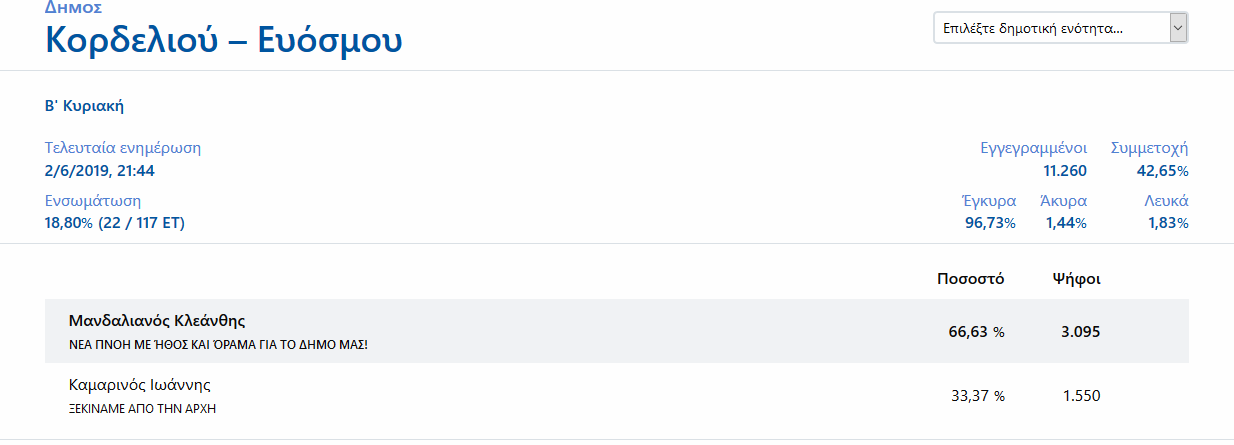Click the '66,63 %' percentage of Μανδαλιανός
Screen dimensions: 1234x445
point(976,331)
